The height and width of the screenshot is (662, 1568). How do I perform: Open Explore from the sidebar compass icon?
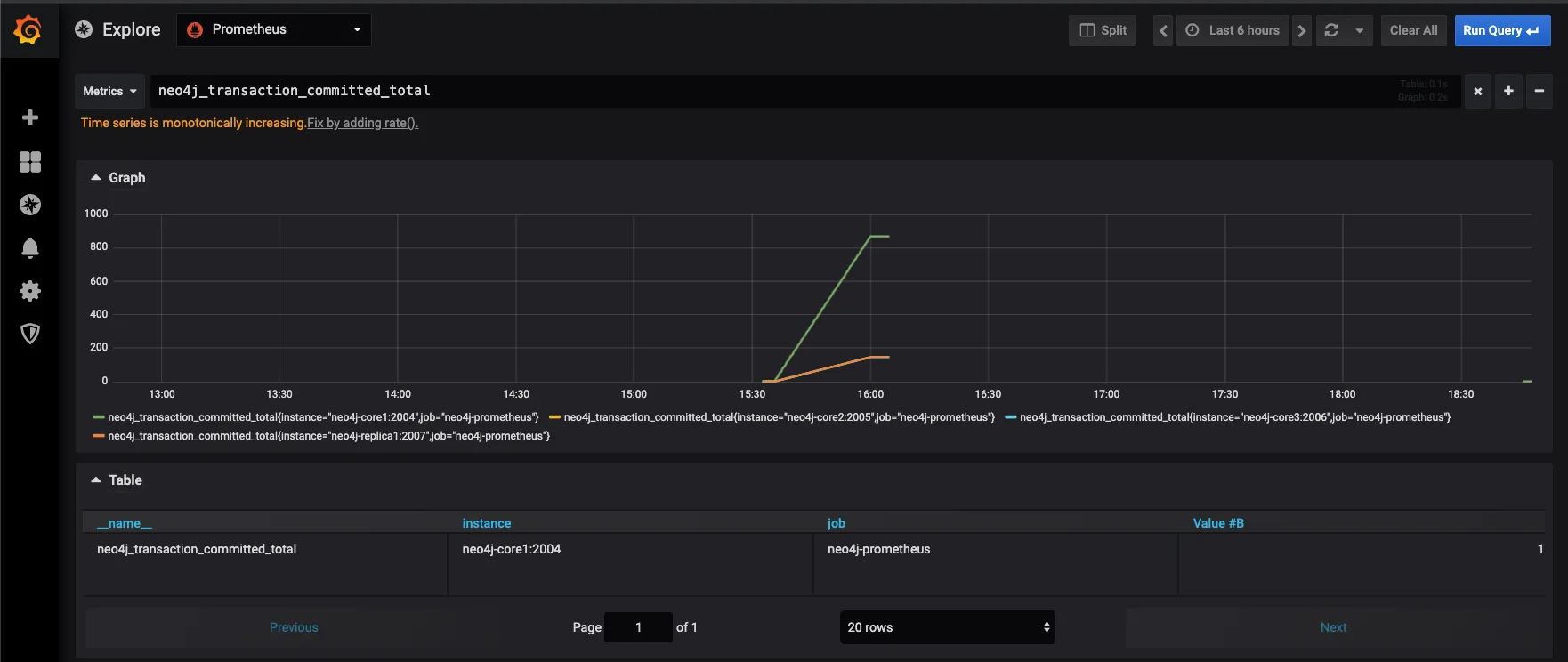30,205
